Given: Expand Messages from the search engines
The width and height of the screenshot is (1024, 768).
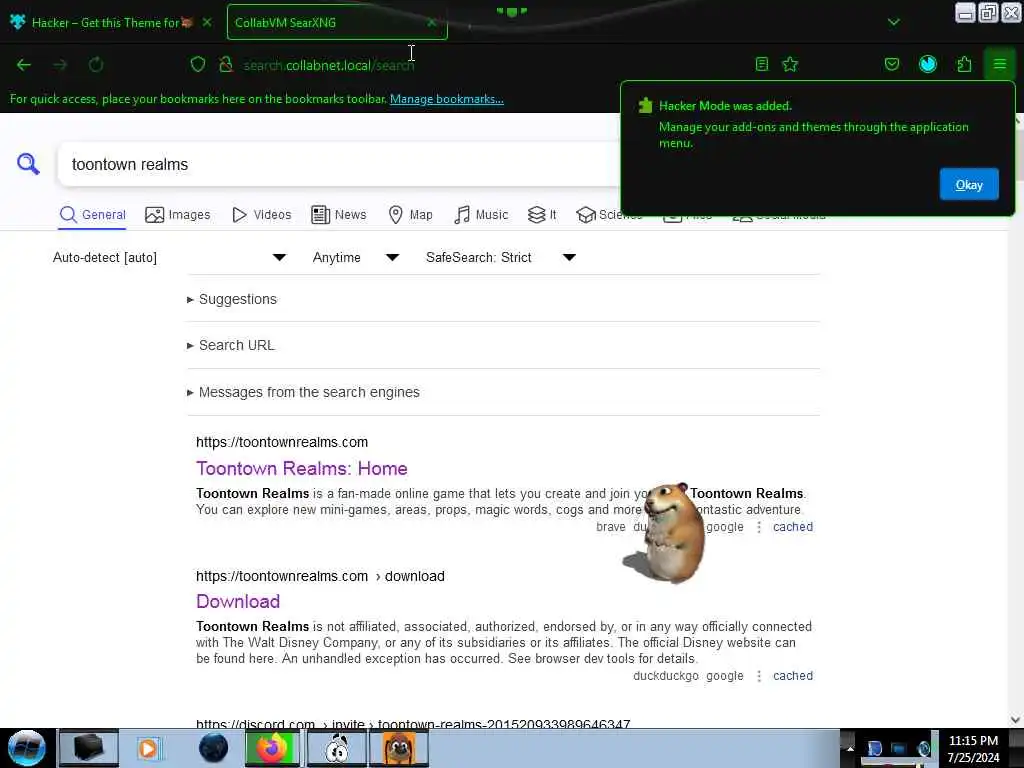Looking at the screenshot, I should point(304,392).
